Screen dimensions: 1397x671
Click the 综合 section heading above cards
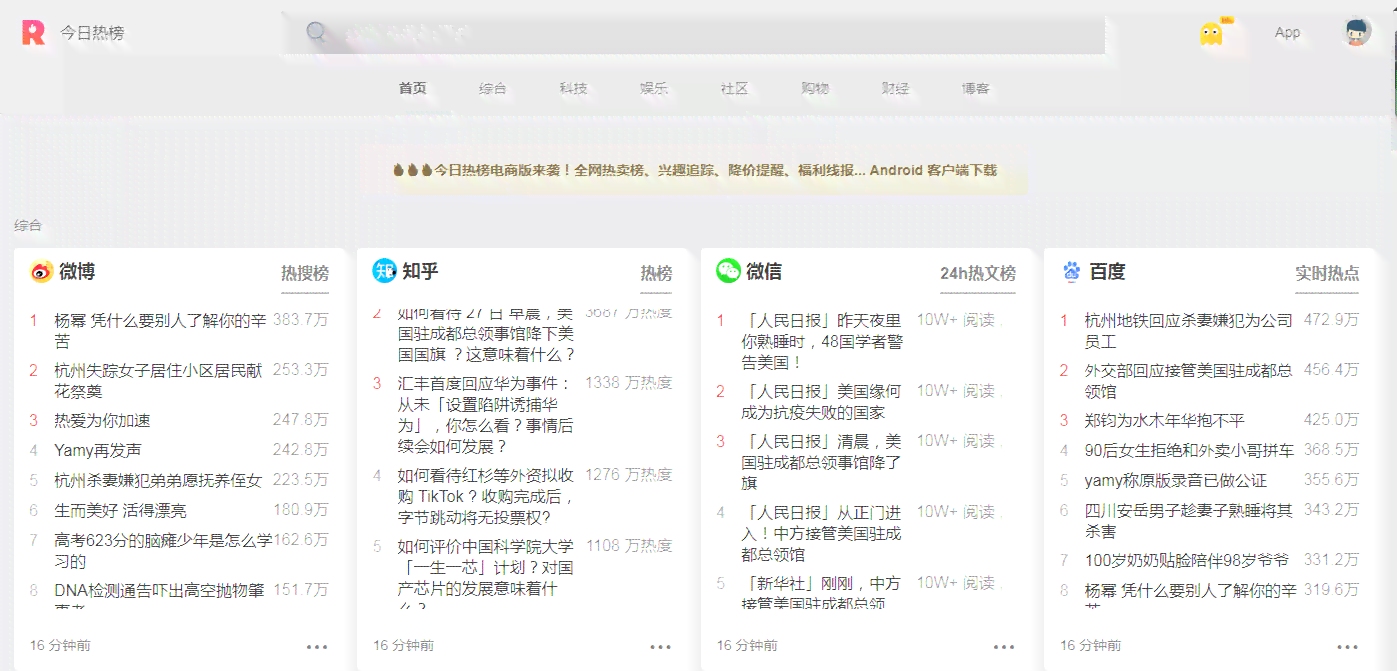pos(28,226)
